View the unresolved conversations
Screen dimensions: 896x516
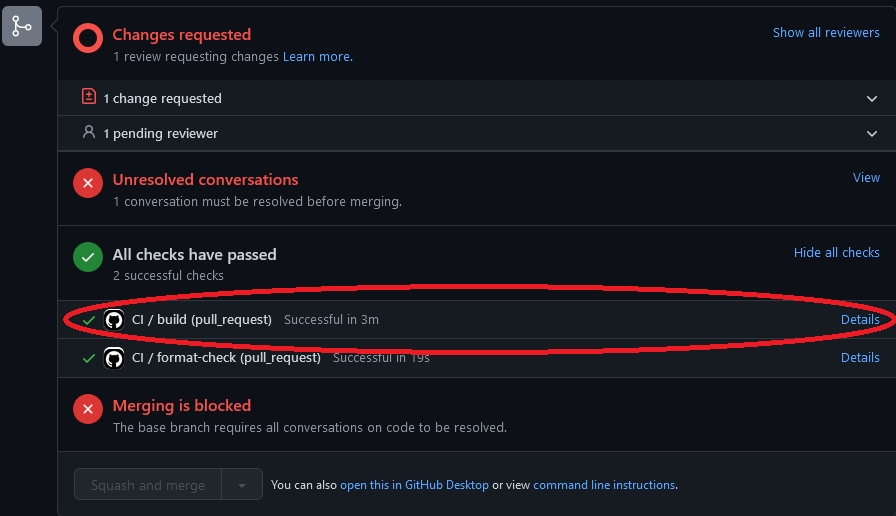tap(866, 177)
